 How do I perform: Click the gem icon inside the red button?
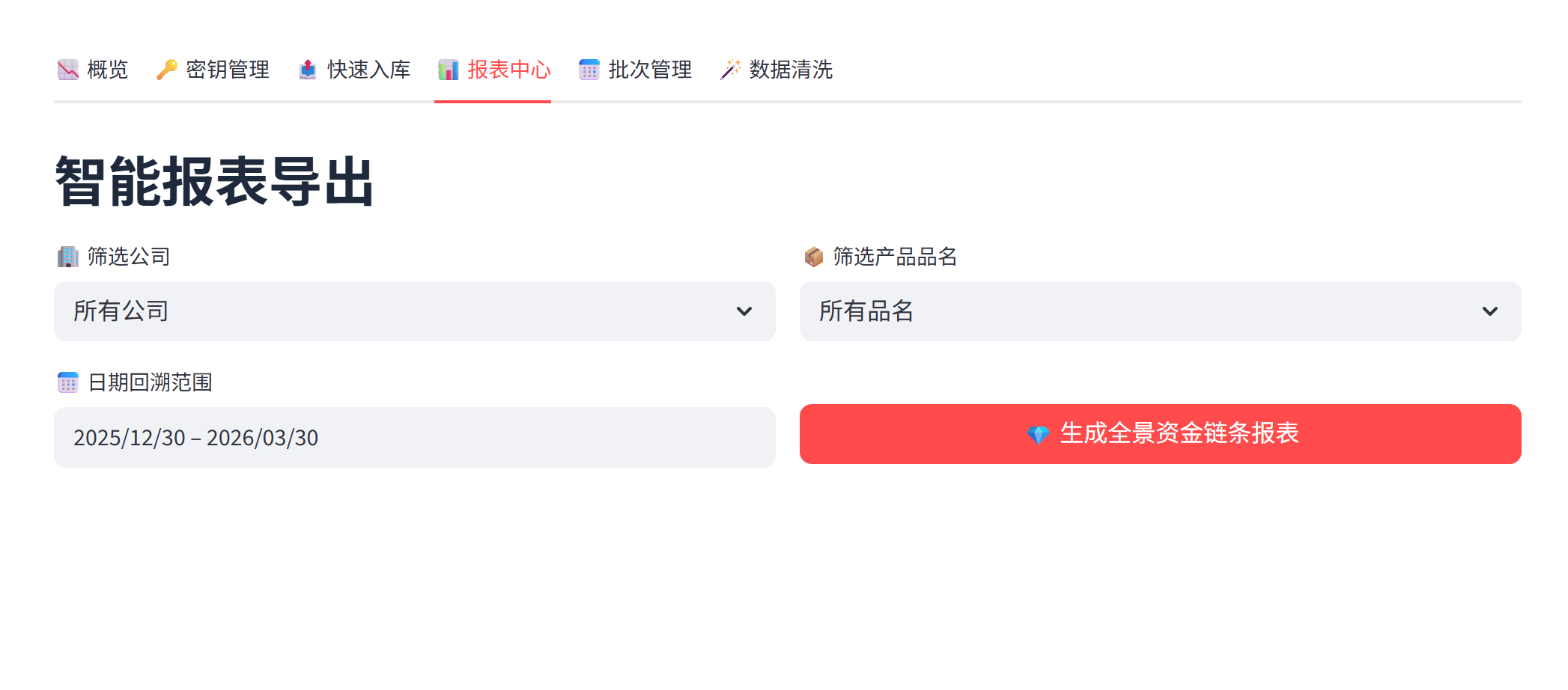(1039, 434)
